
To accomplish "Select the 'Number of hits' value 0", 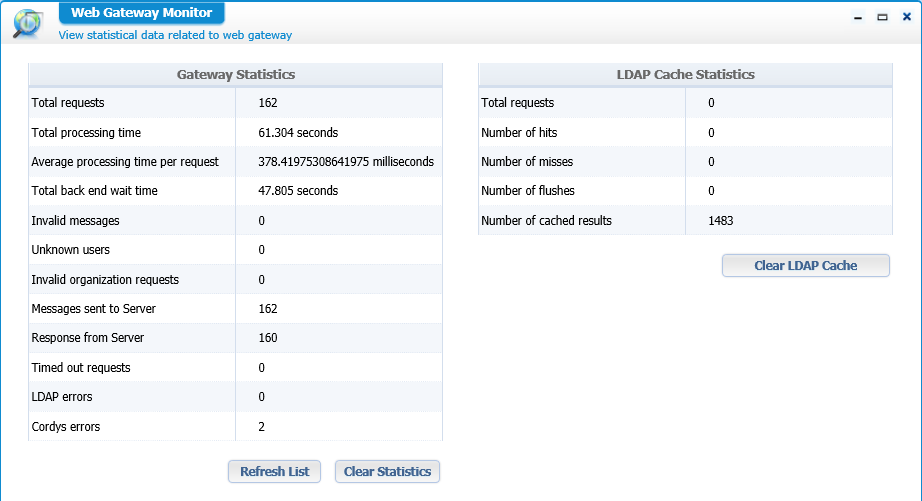I will click(711, 133).
